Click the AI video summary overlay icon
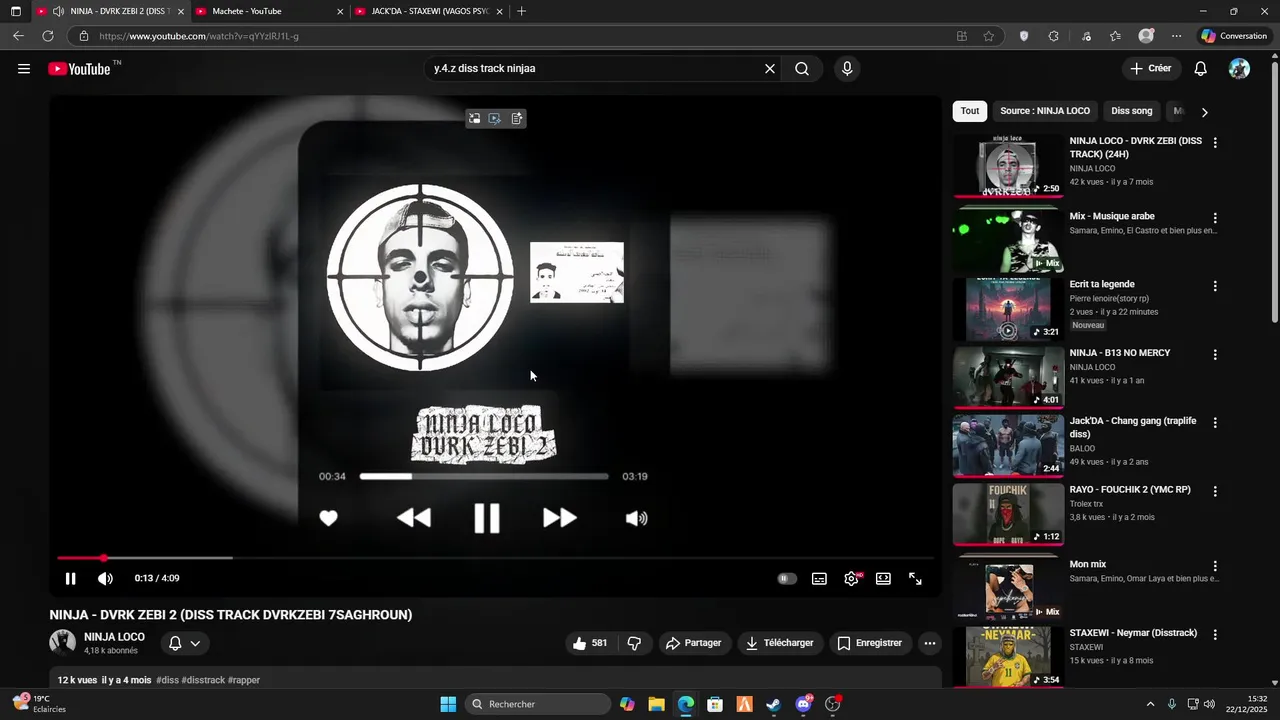Screen dimensions: 1280x720 [495, 119]
